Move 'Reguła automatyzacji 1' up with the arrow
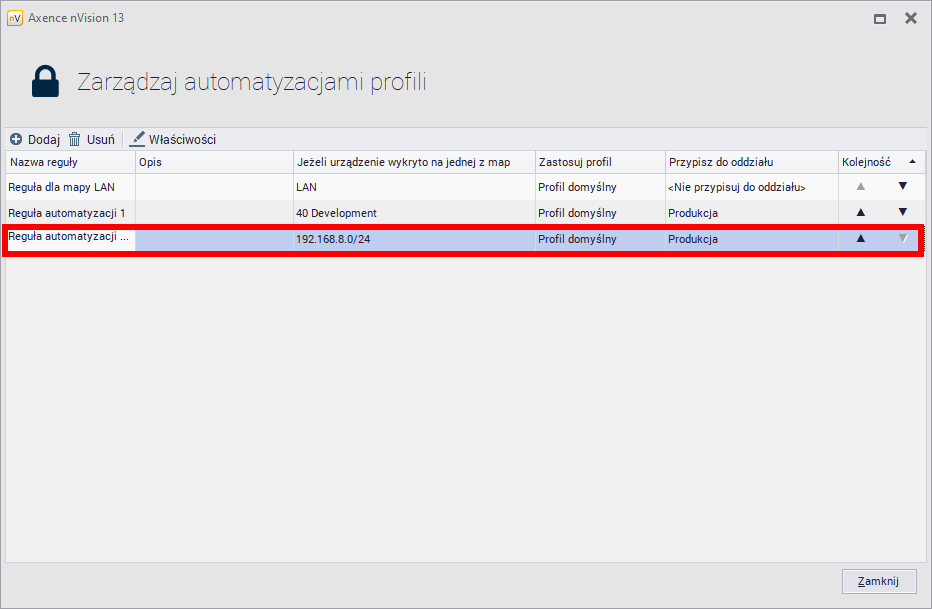 click(x=859, y=212)
